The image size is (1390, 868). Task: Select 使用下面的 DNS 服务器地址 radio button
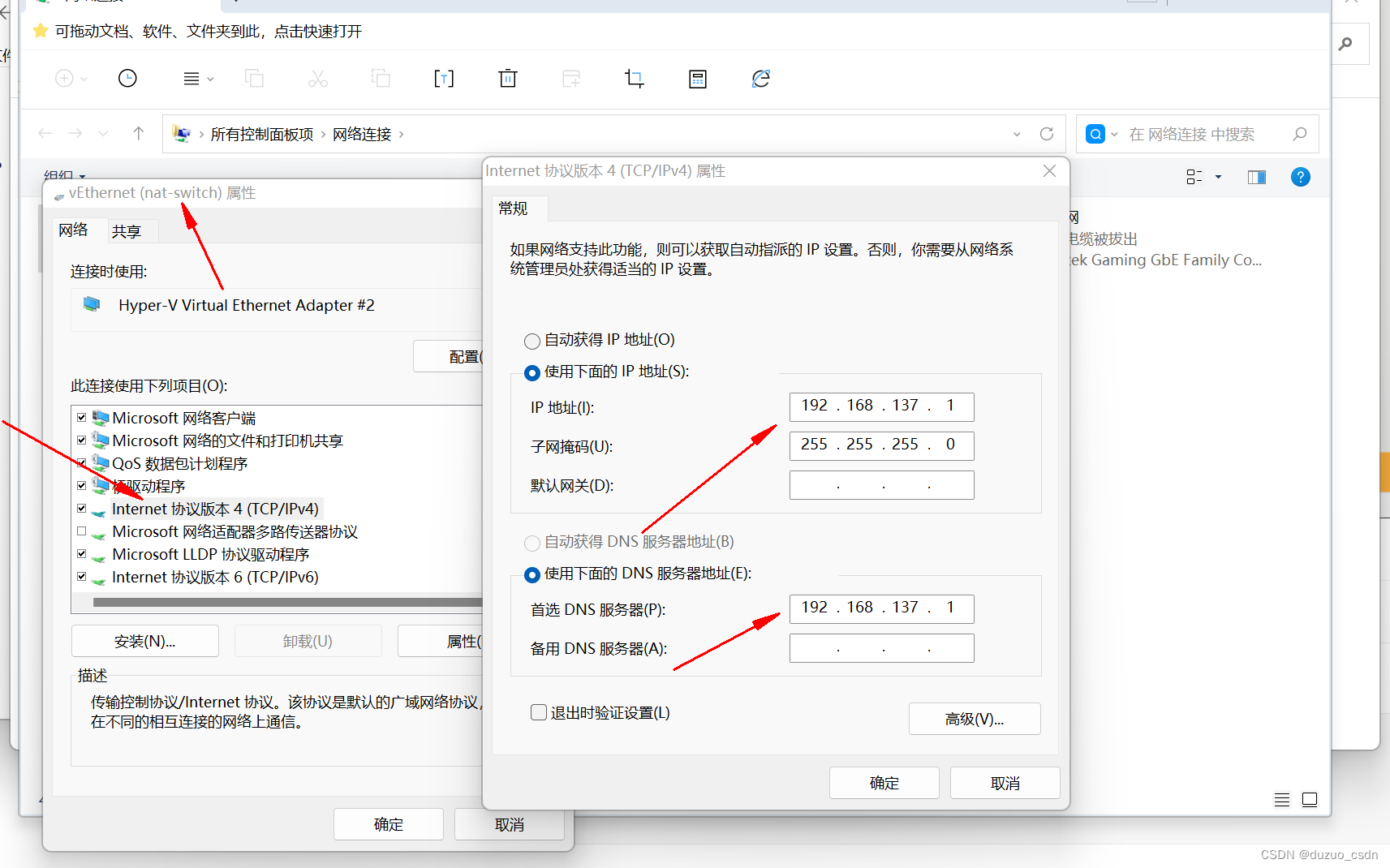[x=532, y=575]
